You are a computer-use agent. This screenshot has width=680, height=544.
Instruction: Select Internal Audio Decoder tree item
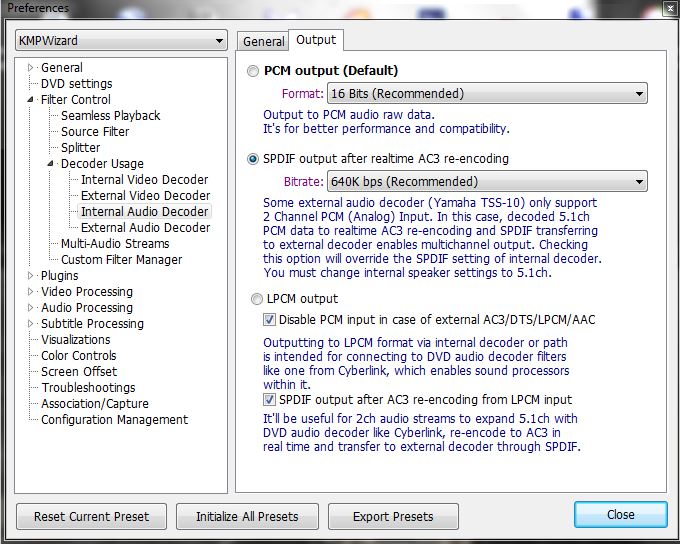pyautogui.click(x=144, y=212)
